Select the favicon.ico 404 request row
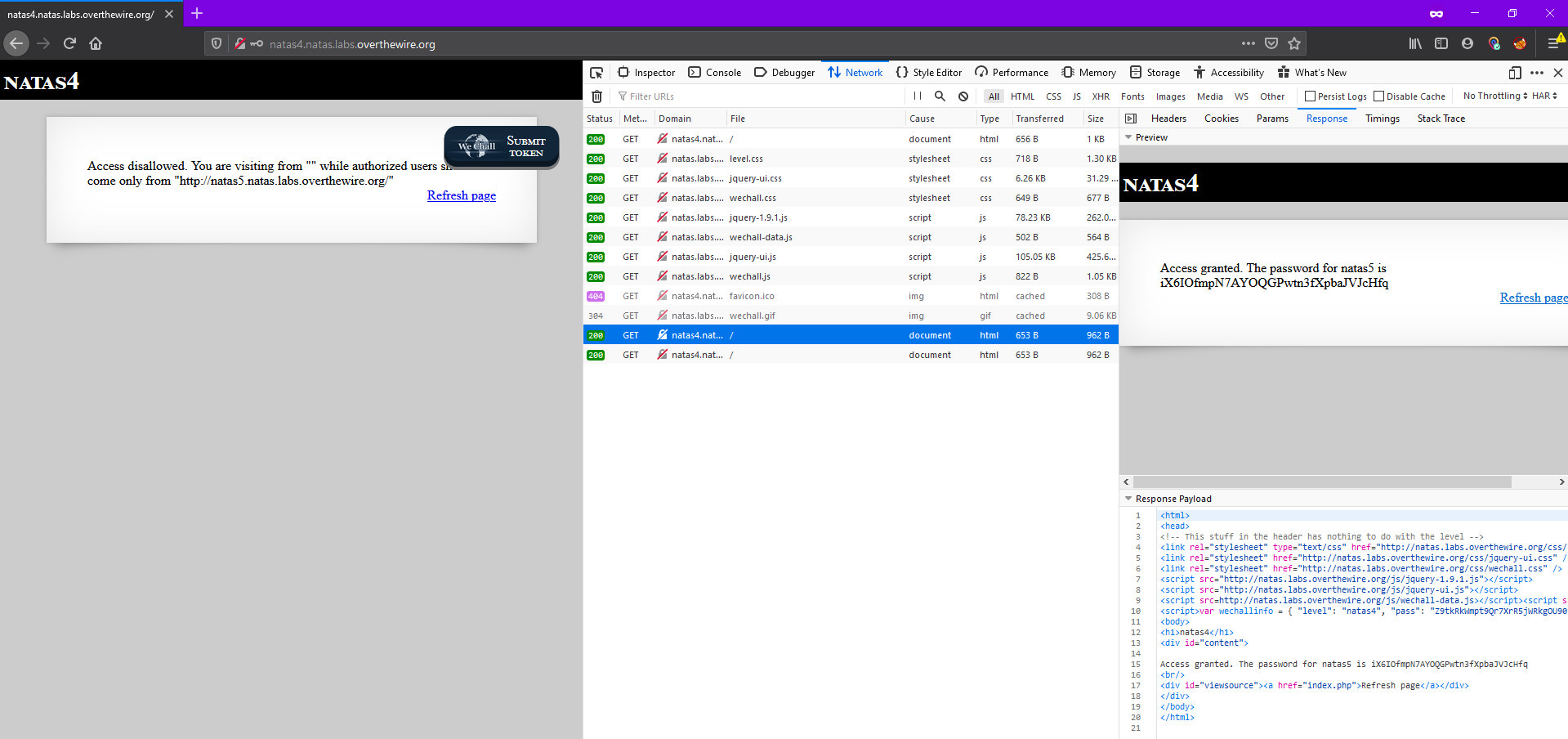 pos(851,296)
